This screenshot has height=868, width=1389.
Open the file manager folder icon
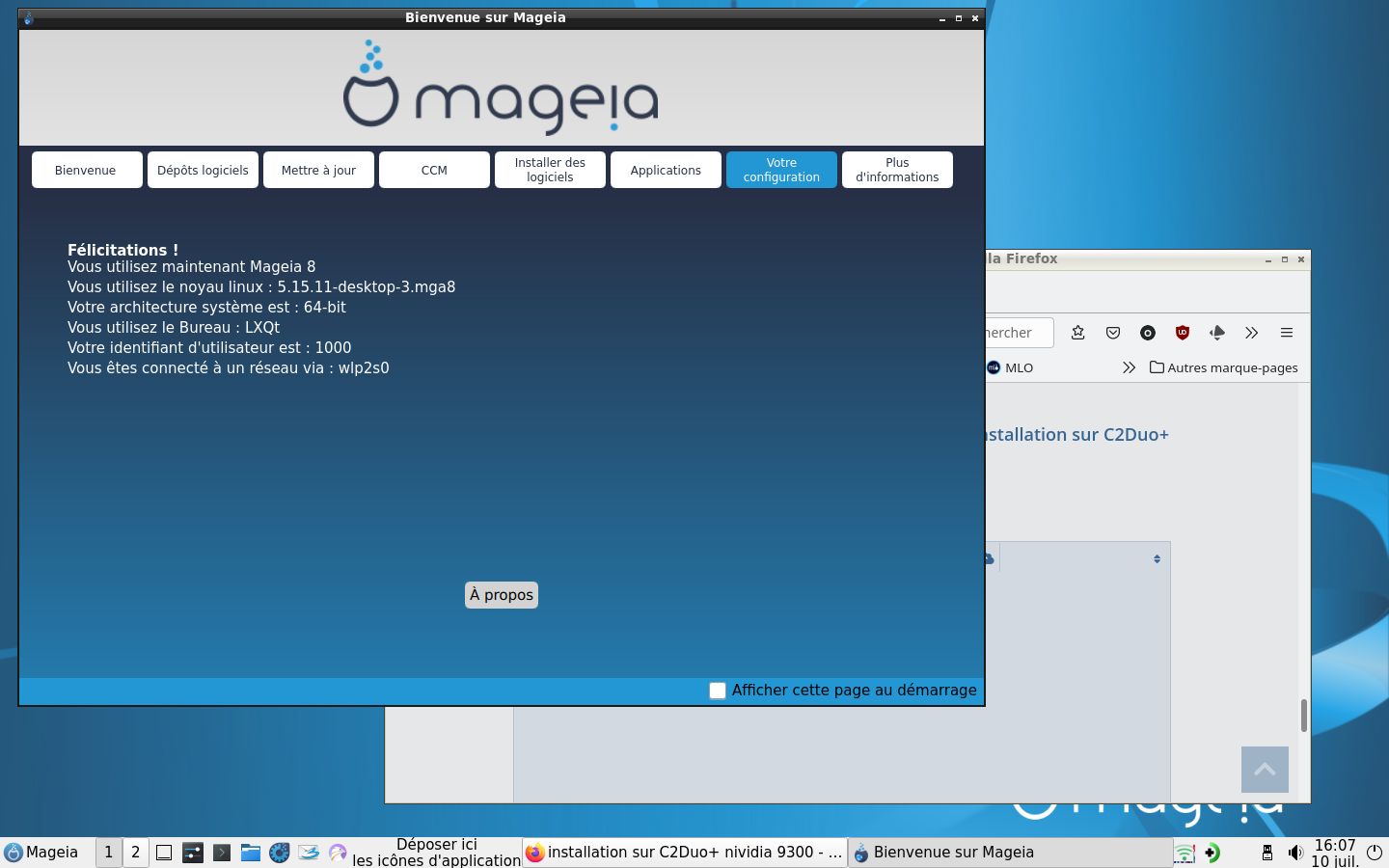pyautogui.click(x=251, y=853)
